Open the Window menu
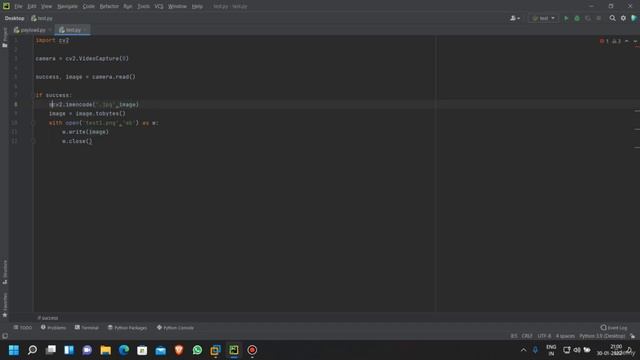 [177, 7]
